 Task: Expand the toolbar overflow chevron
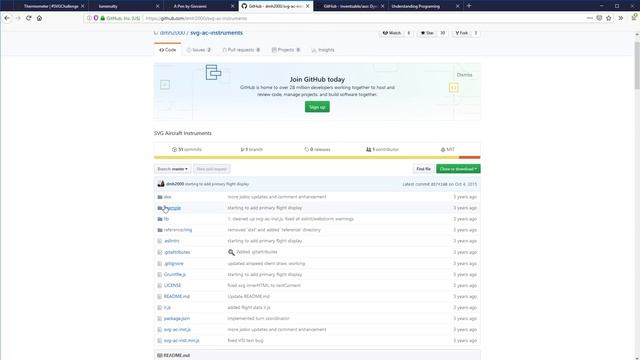click(x=620, y=18)
